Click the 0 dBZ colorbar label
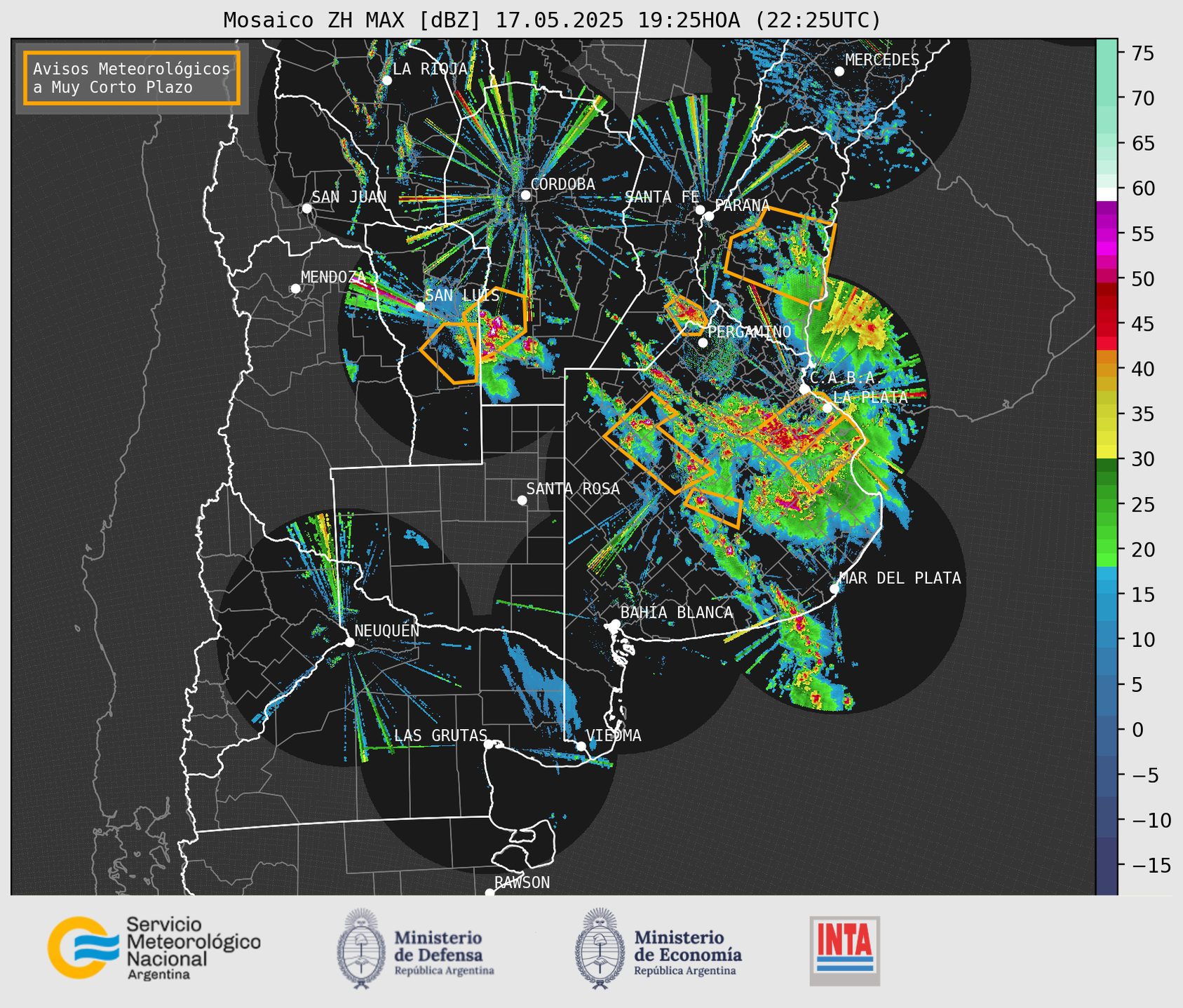The height and width of the screenshot is (1008, 1183). click(x=1137, y=730)
